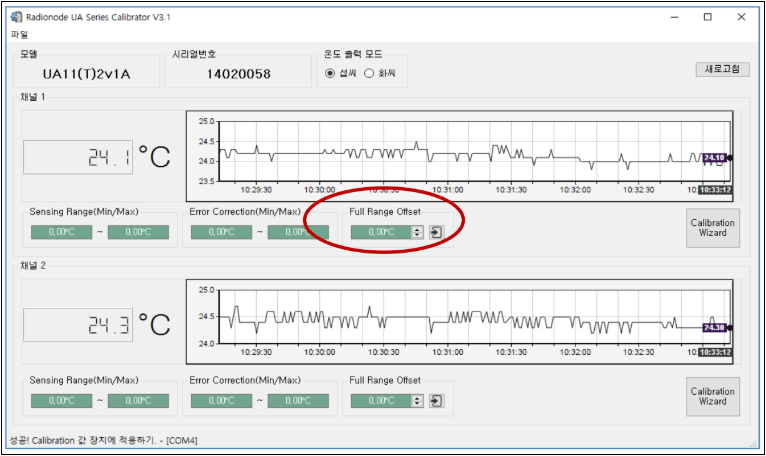This screenshot has height=456, width=766.
Task: Click Channel 2 Sensing Range Max field
Action: pos(138,401)
